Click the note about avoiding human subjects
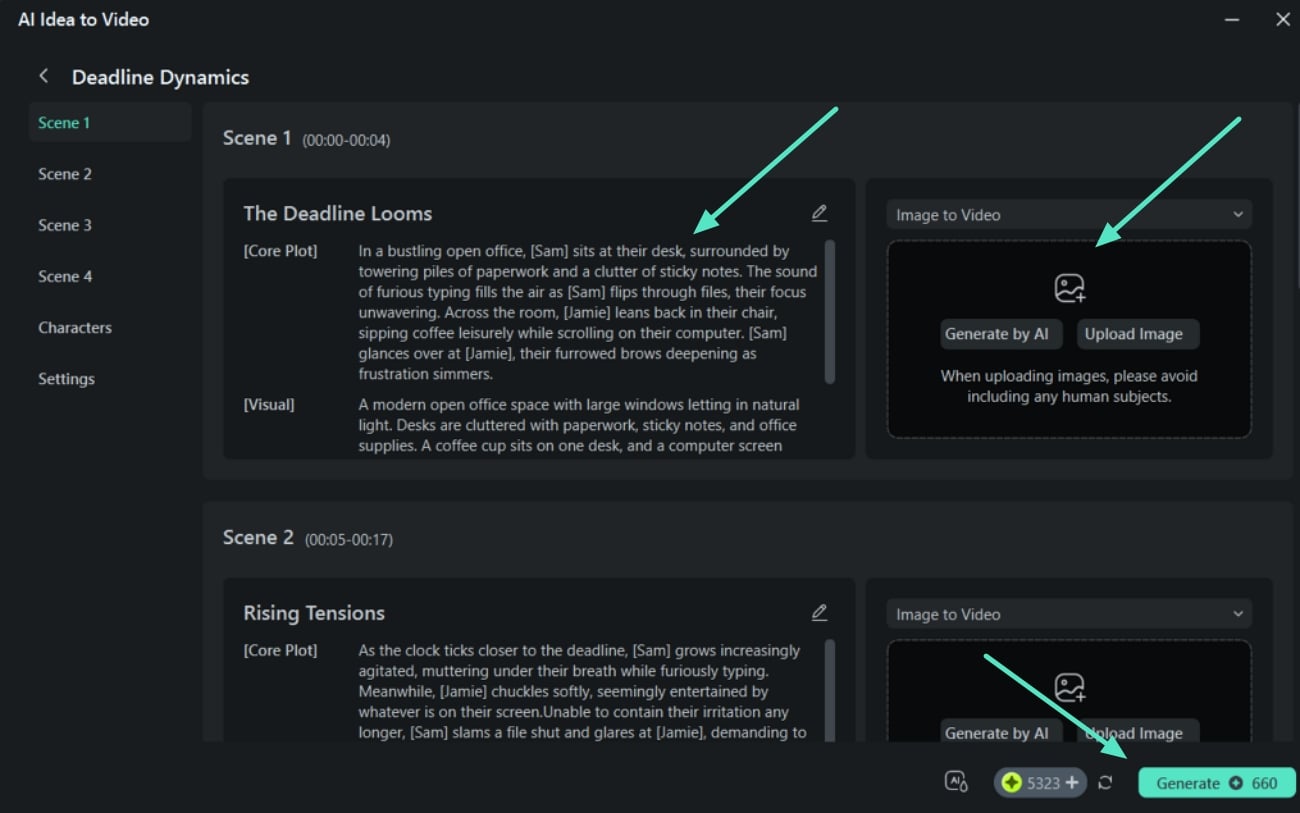Screen dimensions: 1300x813 coord(1069,386)
